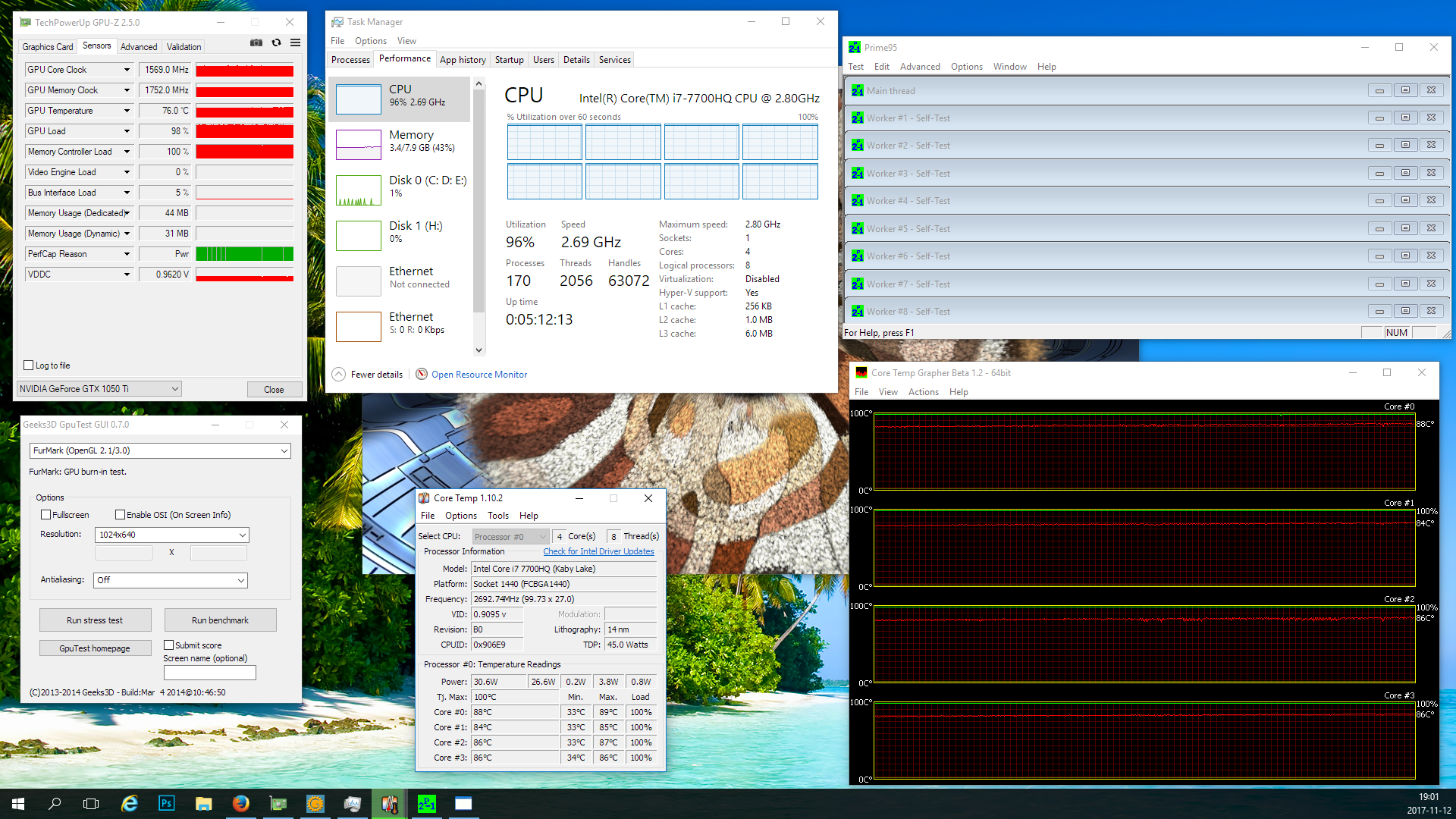Open Task Manager Processes tab

tap(350, 60)
